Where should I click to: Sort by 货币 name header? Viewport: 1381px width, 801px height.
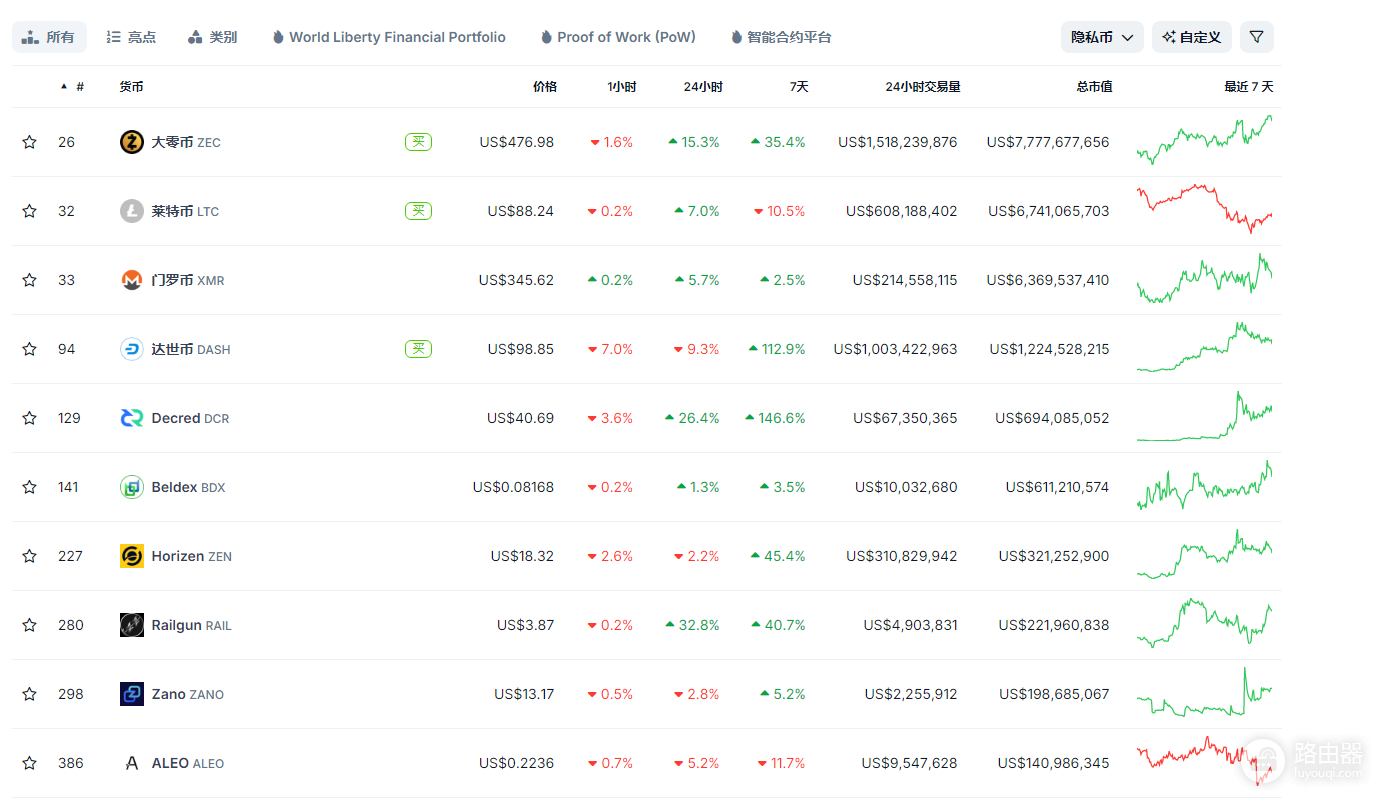pyautogui.click(x=131, y=87)
